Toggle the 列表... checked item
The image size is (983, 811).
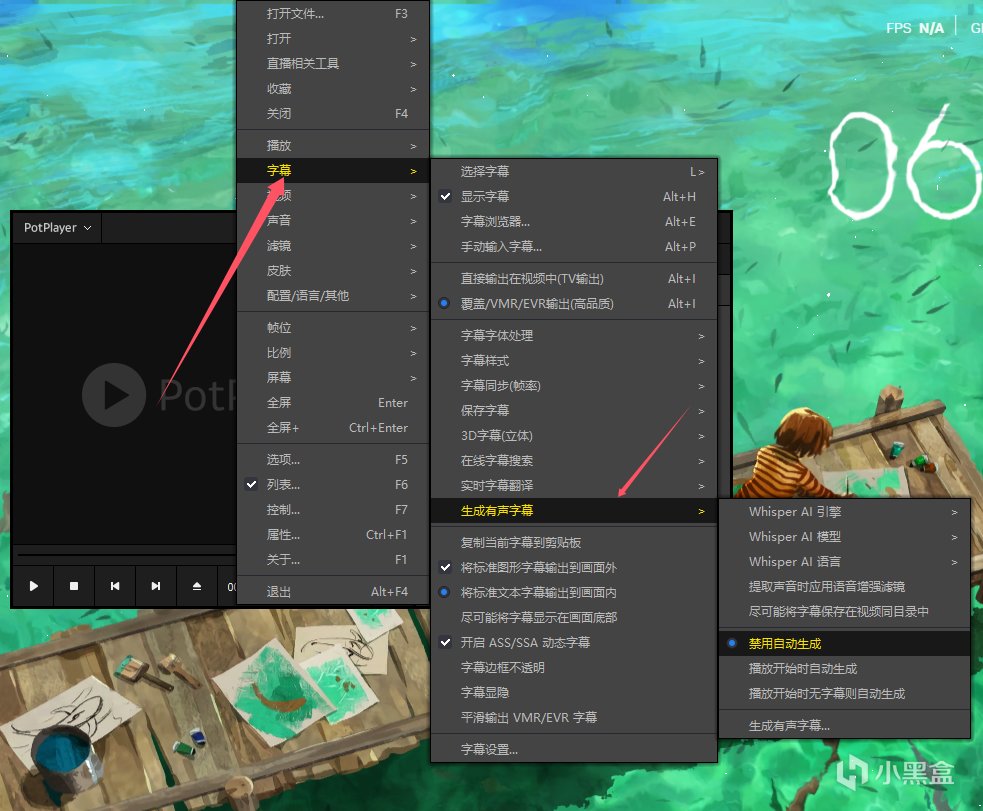point(333,484)
